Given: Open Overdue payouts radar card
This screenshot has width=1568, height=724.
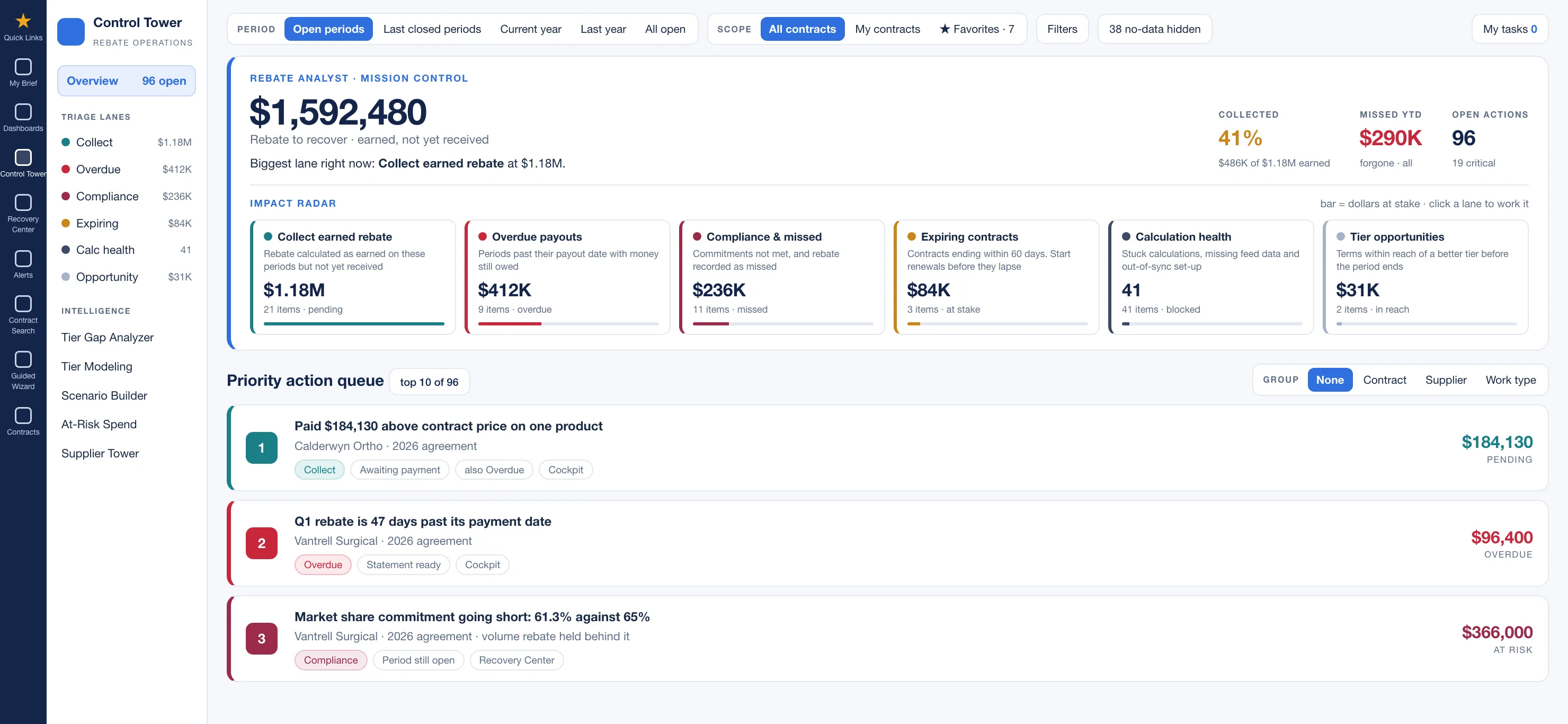Looking at the screenshot, I should point(567,277).
